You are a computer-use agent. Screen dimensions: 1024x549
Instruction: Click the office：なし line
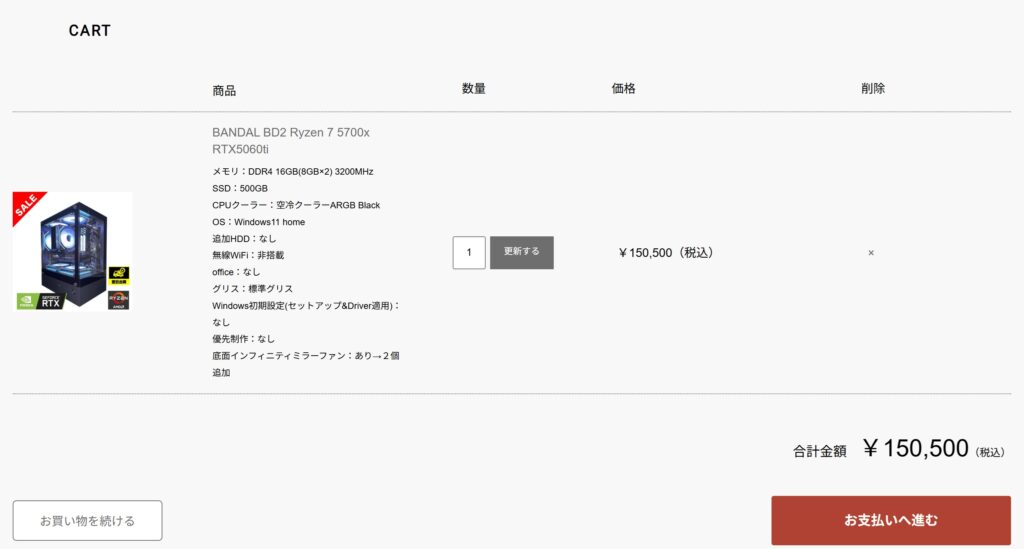[236, 272]
